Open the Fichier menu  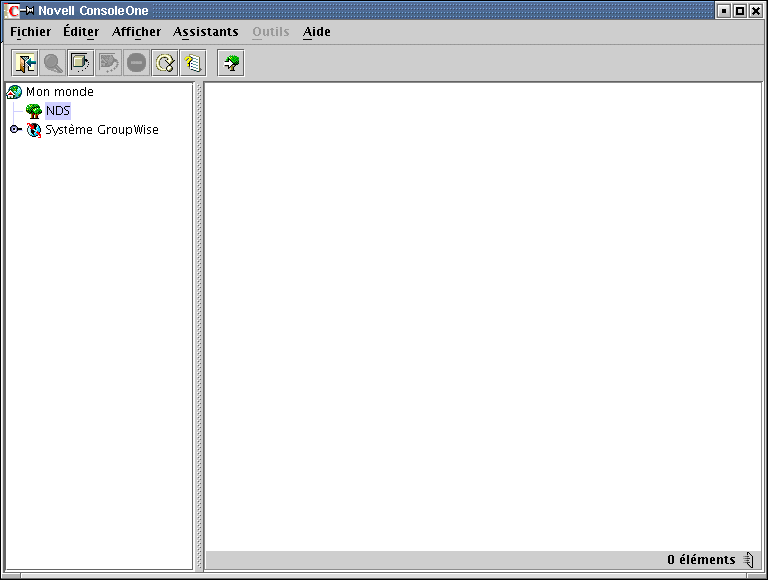click(x=30, y=32)
